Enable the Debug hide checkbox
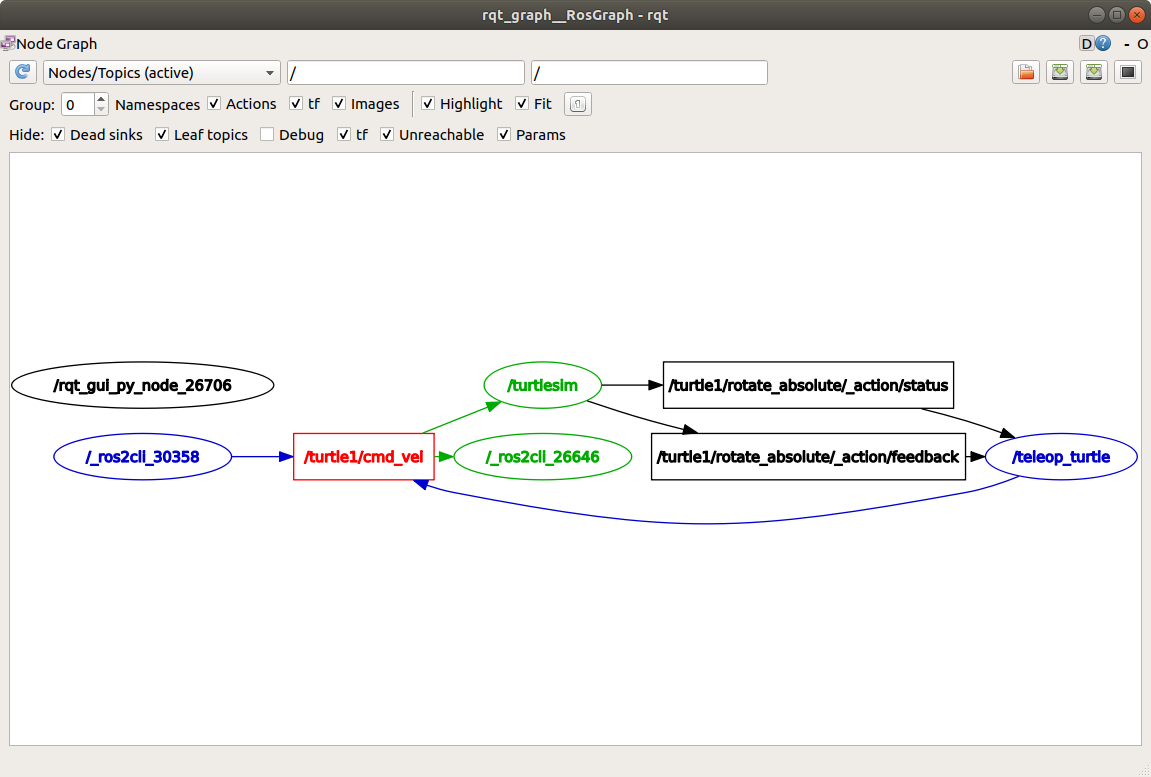This screenshot has height=777, width=1151. 267,135
